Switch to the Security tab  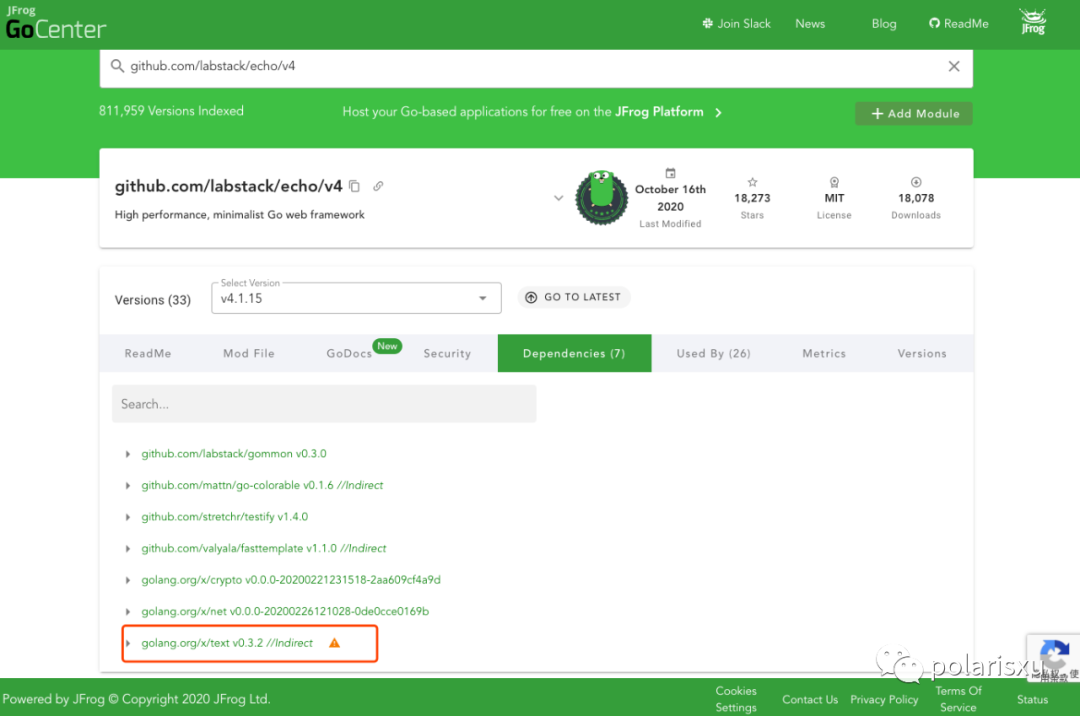[447, 353]
